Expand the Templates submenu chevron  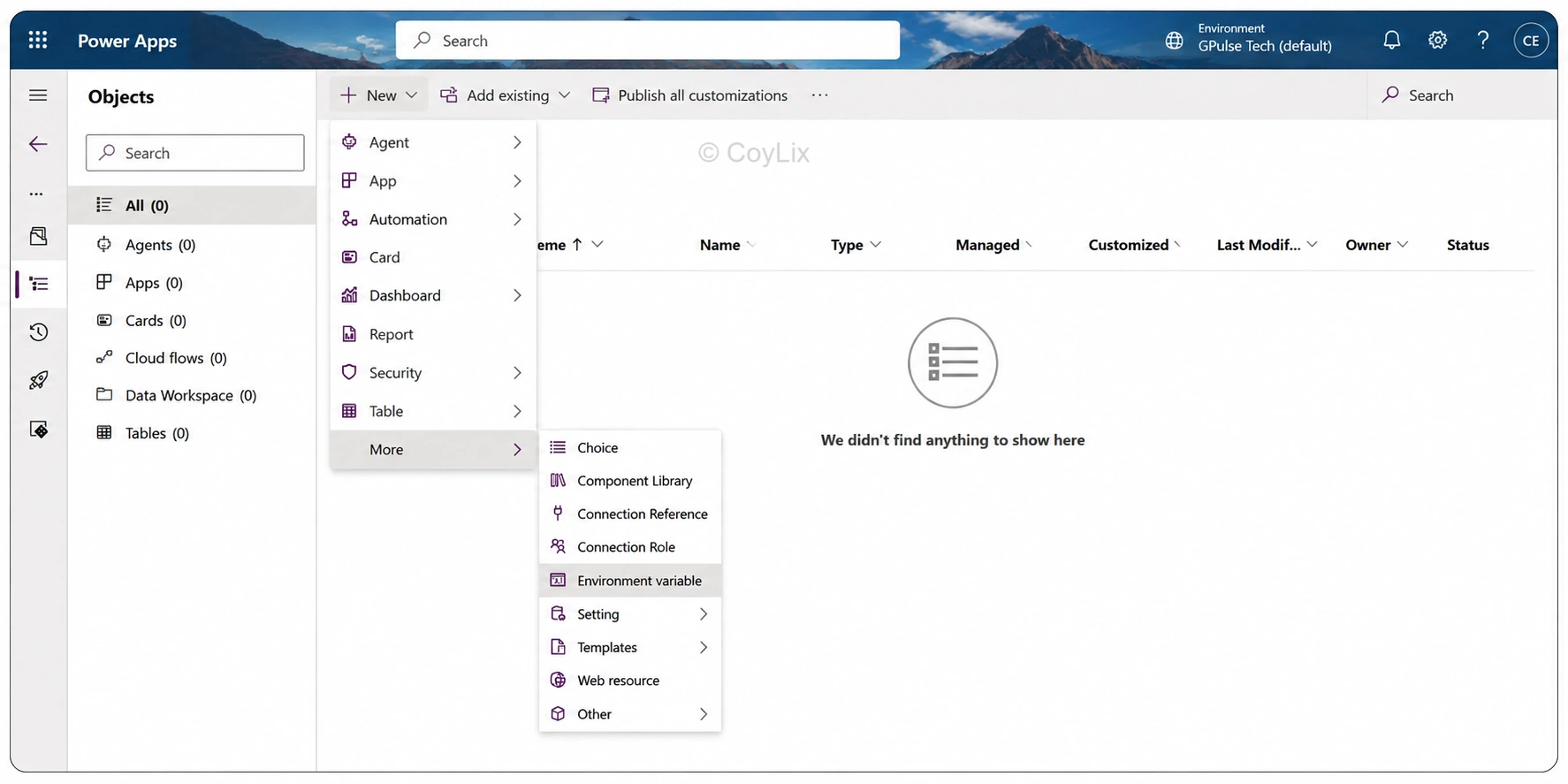[704, 648]
